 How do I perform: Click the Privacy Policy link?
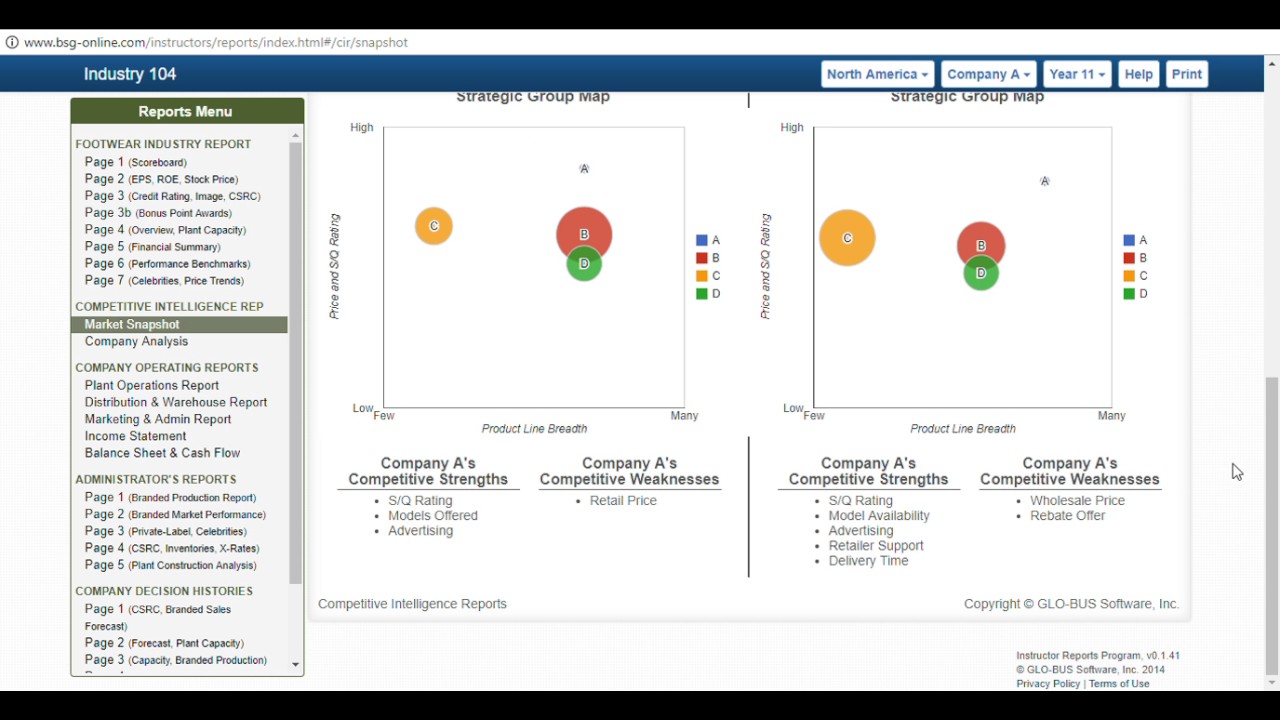point(1048,684)
